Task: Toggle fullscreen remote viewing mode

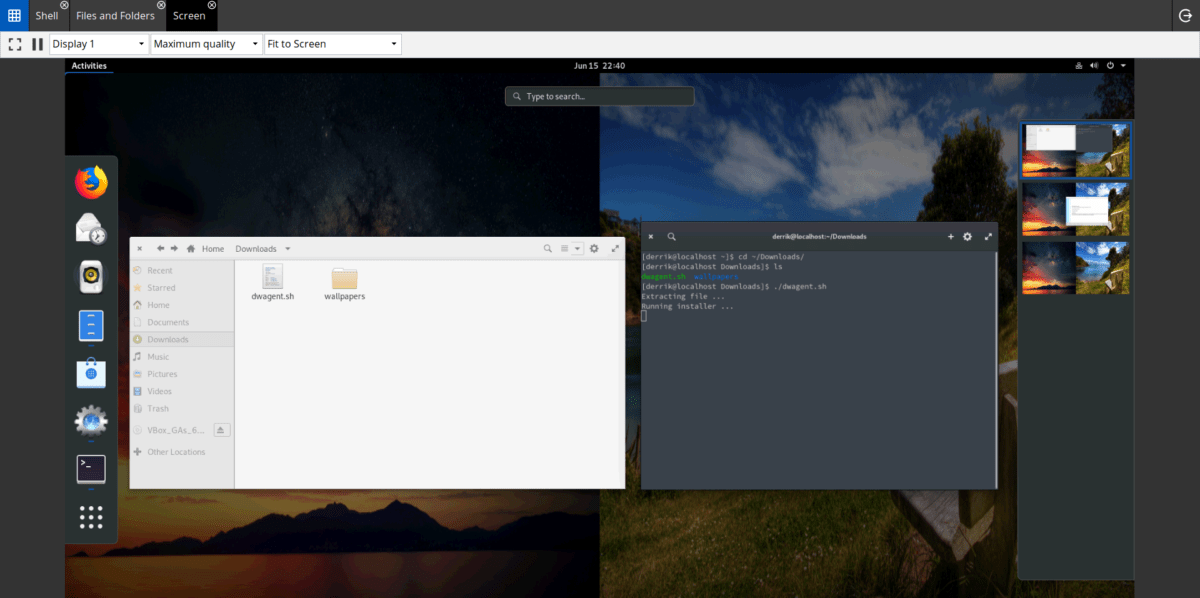Action: [14, 44]
